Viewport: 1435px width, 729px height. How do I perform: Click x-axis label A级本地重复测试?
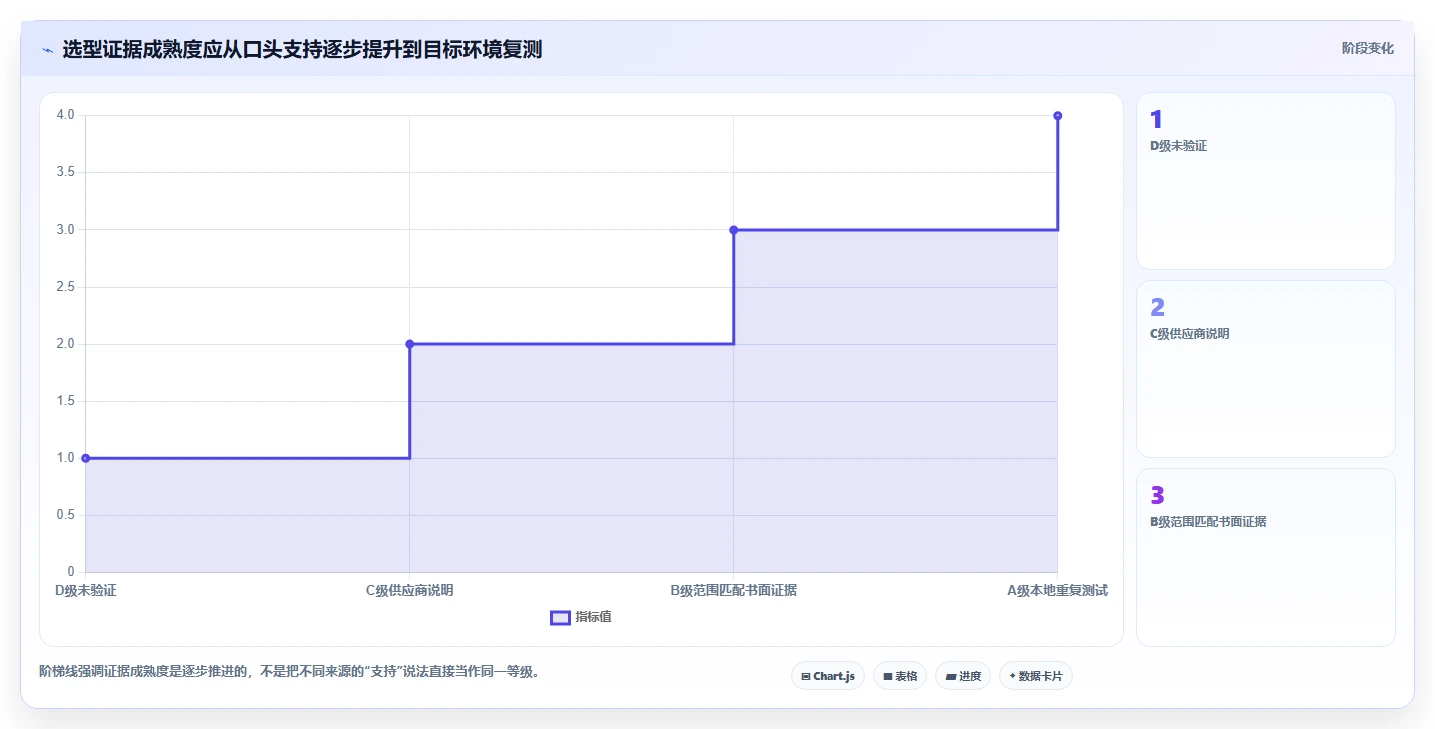click(1057, 590)
